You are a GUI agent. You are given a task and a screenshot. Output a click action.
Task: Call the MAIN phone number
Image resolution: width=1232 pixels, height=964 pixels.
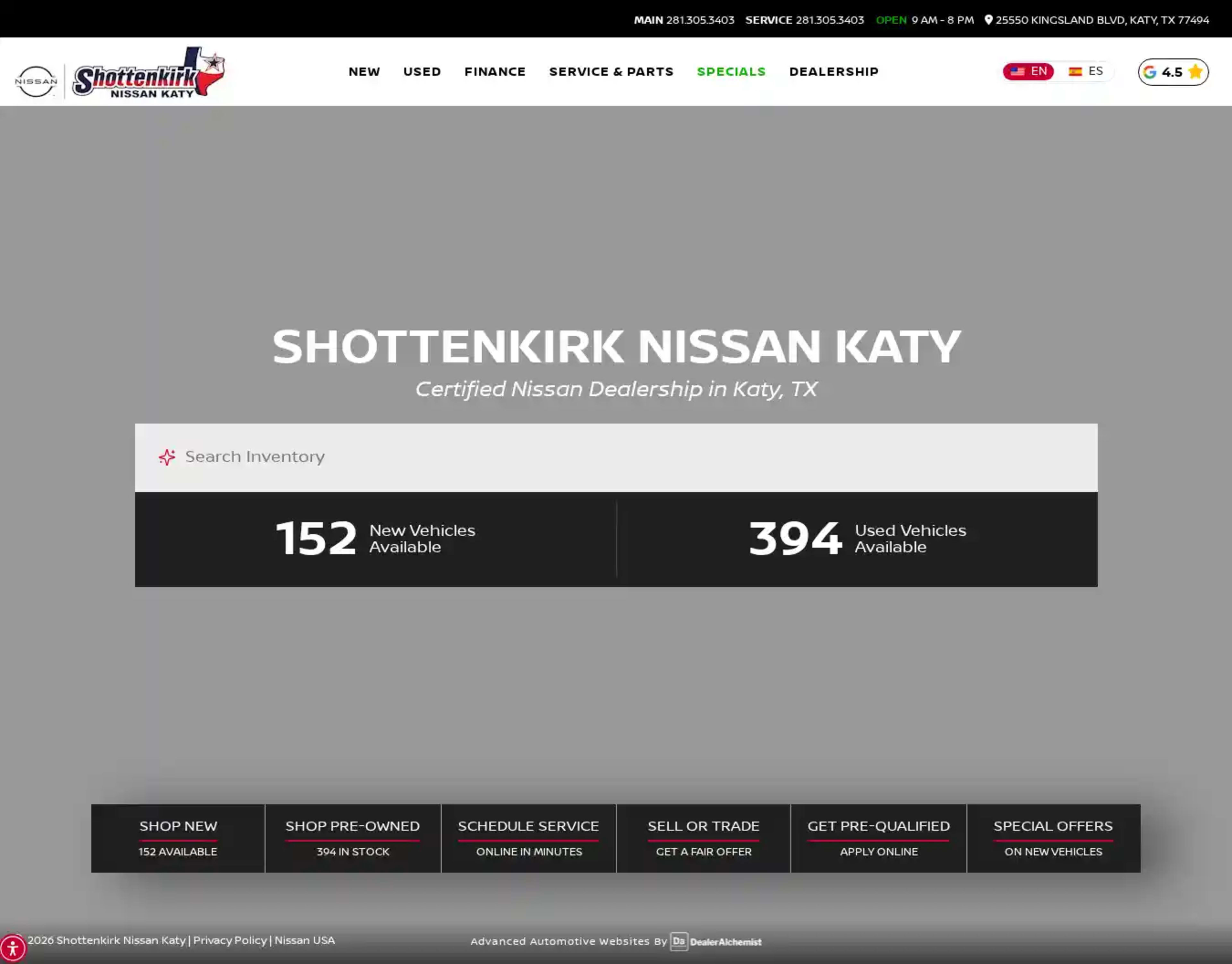coord(684,20)
